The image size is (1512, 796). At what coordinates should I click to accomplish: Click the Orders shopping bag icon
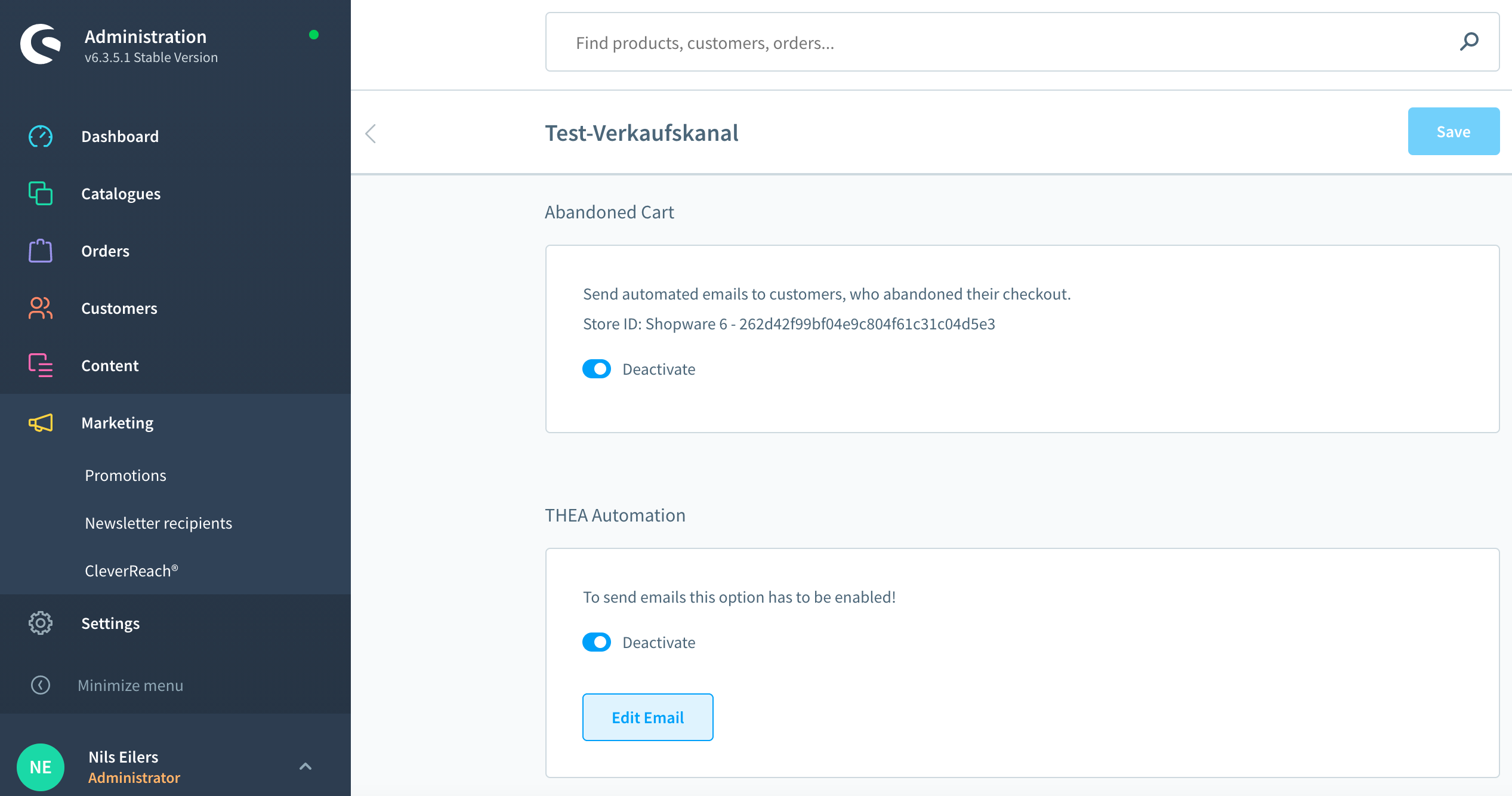click(x=41, y=251)
